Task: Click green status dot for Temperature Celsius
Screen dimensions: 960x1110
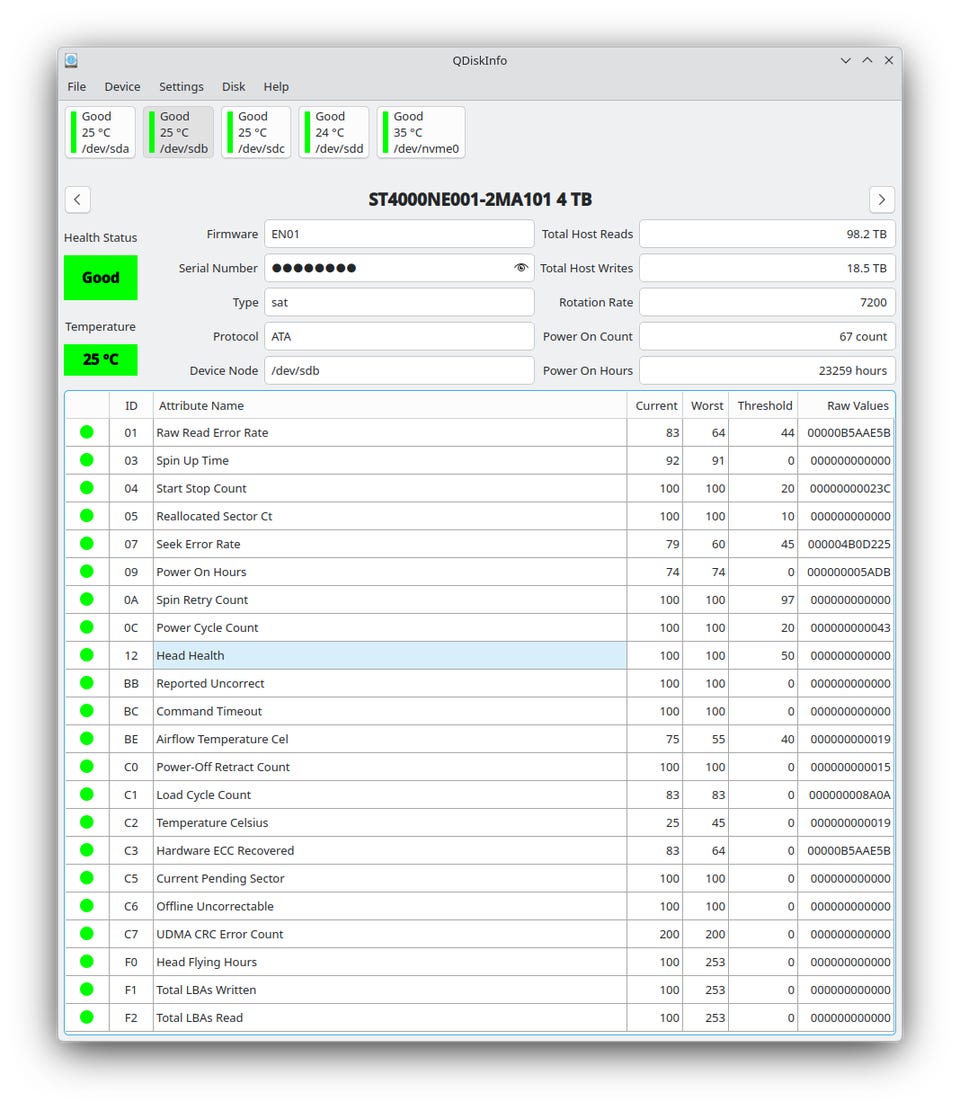Action: click(86, 822)
